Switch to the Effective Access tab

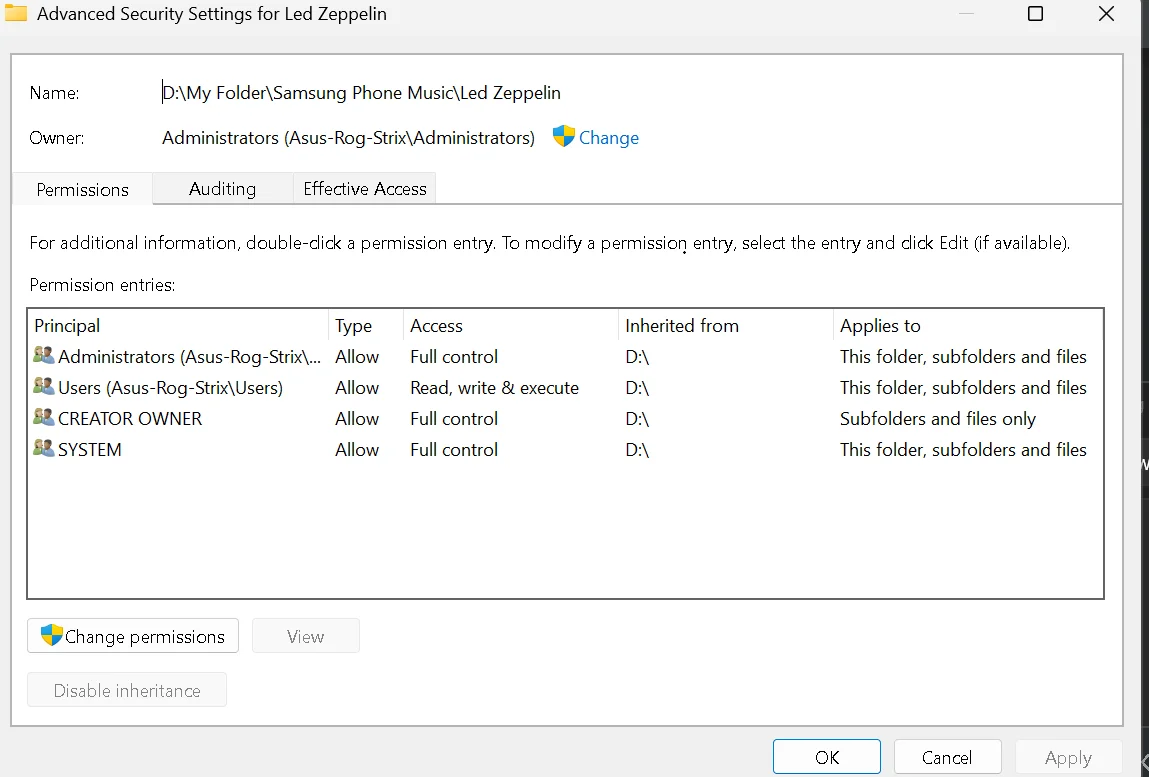pos(364,188)
